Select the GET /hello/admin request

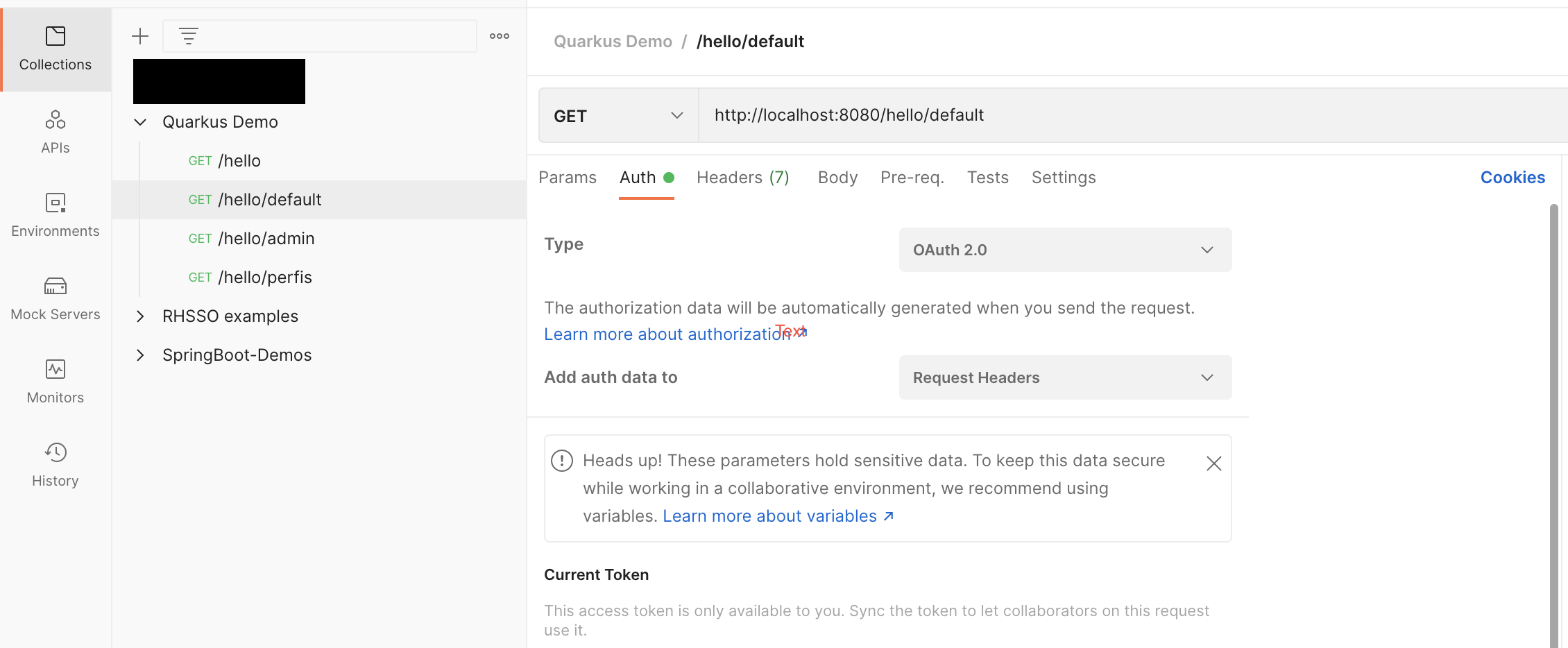point(319,239)
